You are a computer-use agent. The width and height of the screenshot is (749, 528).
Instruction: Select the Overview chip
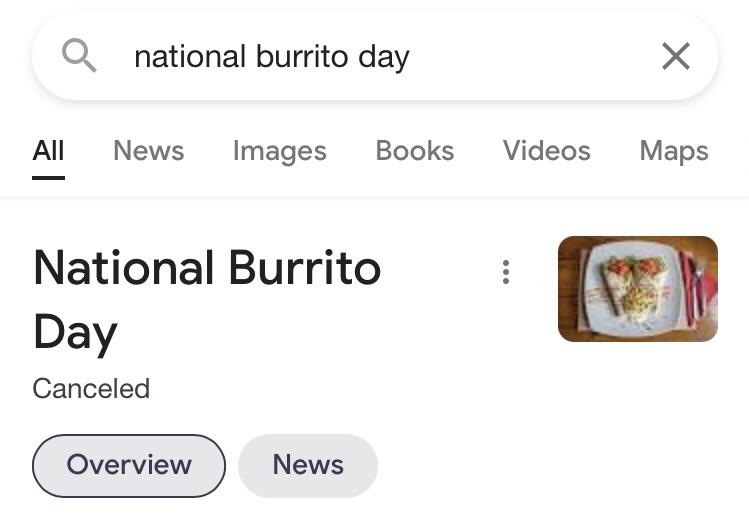coord(129,465)
